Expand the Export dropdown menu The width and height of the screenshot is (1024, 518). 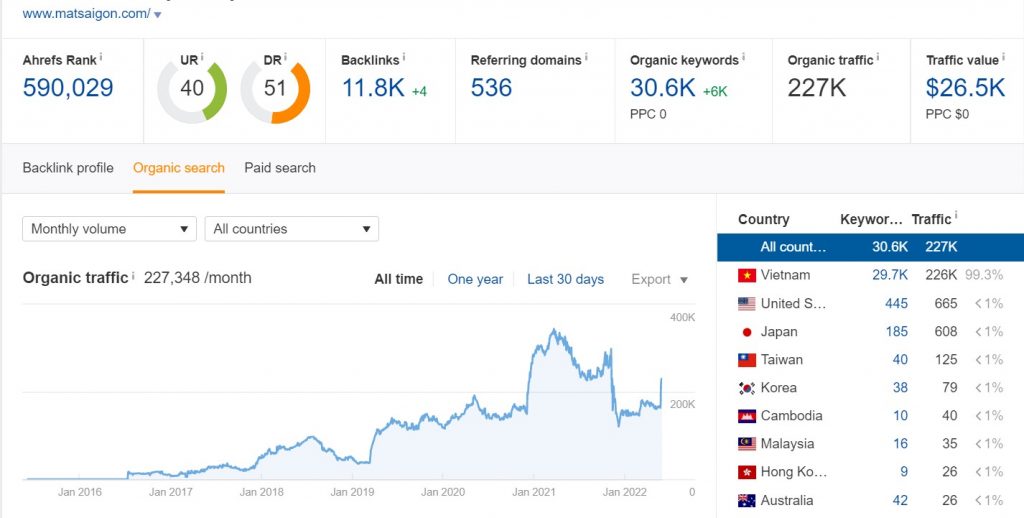tap(660, 280)
